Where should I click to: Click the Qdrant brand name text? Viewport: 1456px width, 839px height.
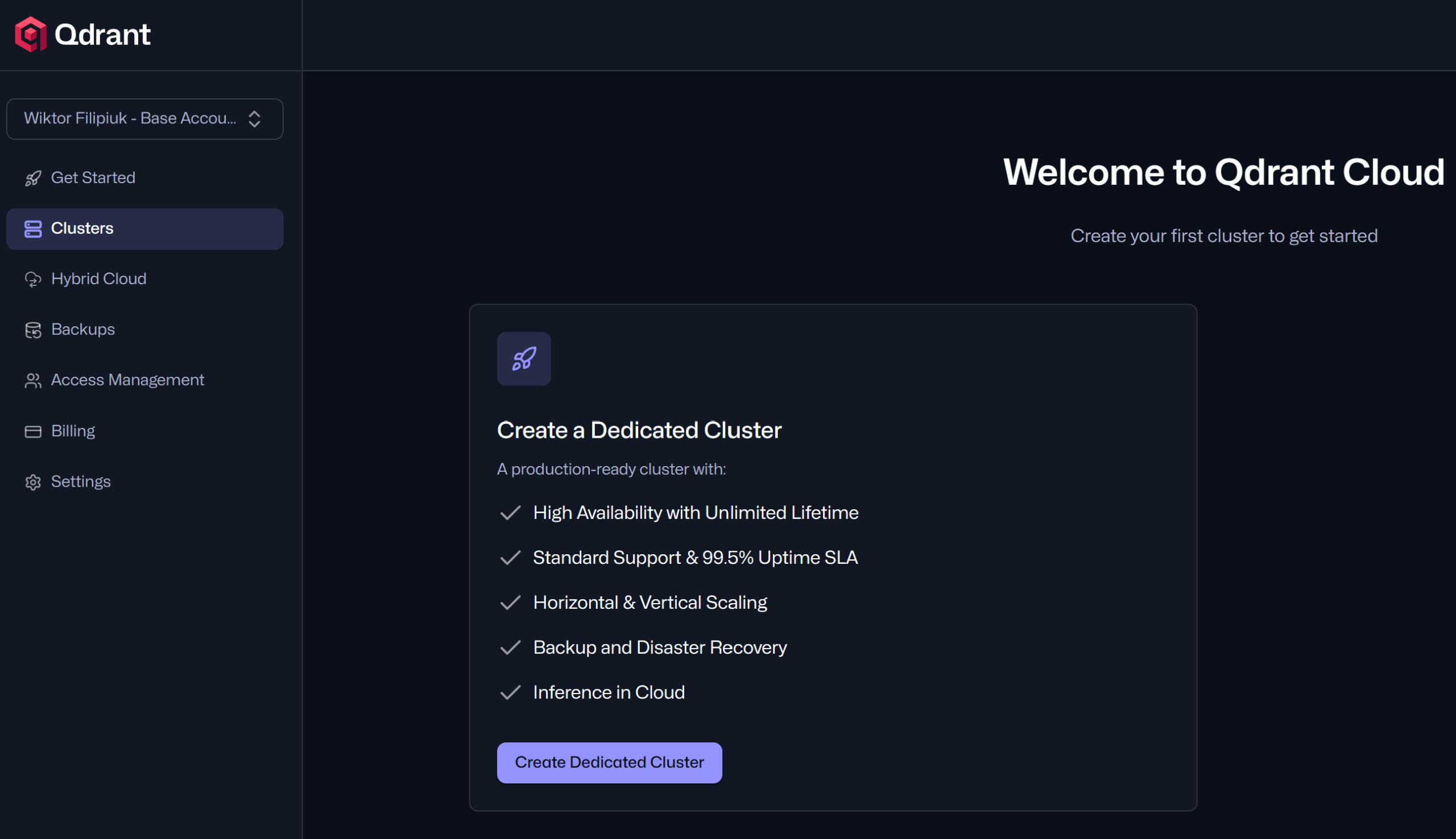pos(102,35)
